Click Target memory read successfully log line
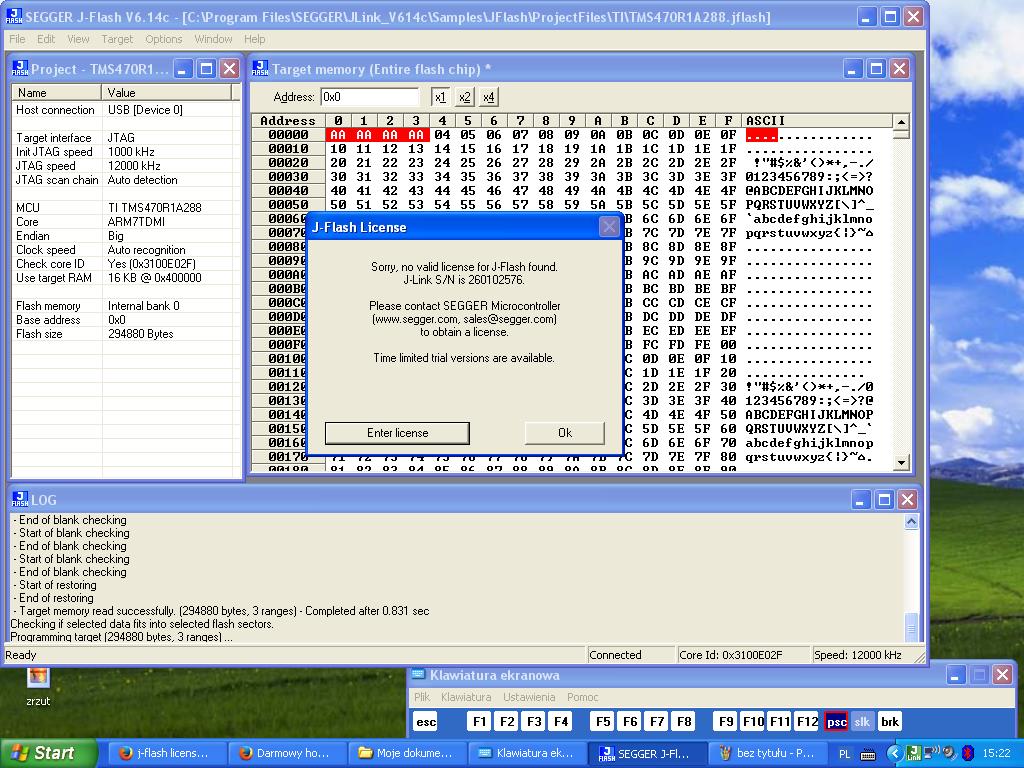The image size is (1024, 768). tap(220, 611)
